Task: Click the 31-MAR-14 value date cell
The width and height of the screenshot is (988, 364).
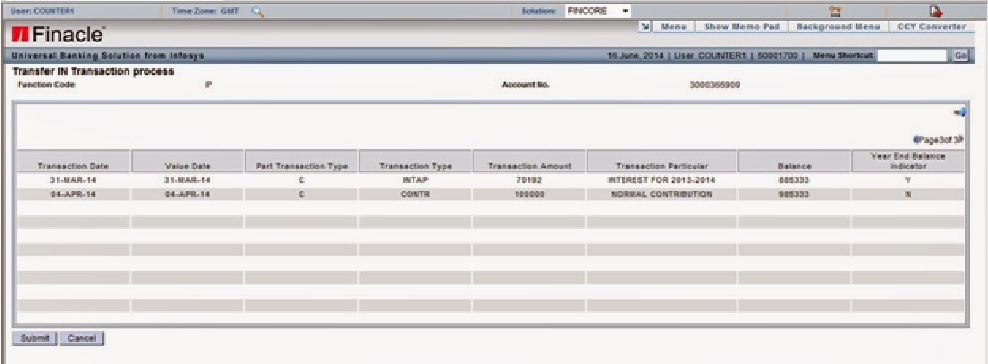Action: [x=187, y=180]
